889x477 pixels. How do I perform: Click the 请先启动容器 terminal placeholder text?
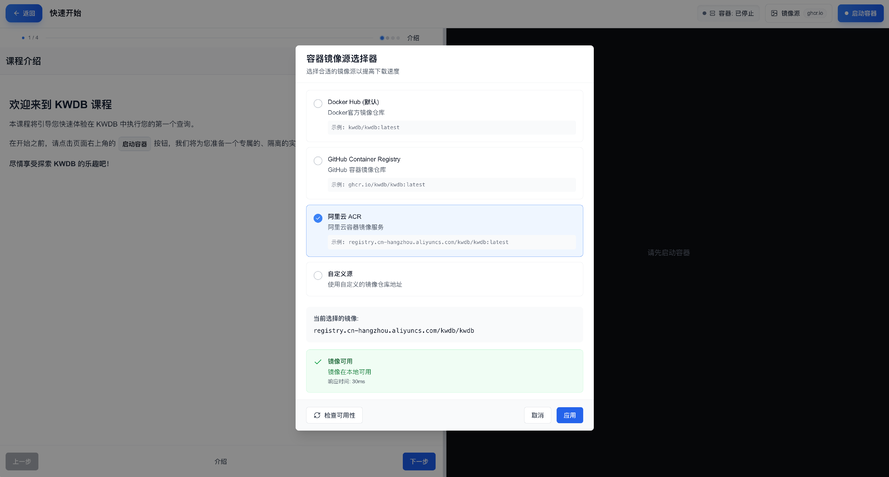click(x=668, y=252)
